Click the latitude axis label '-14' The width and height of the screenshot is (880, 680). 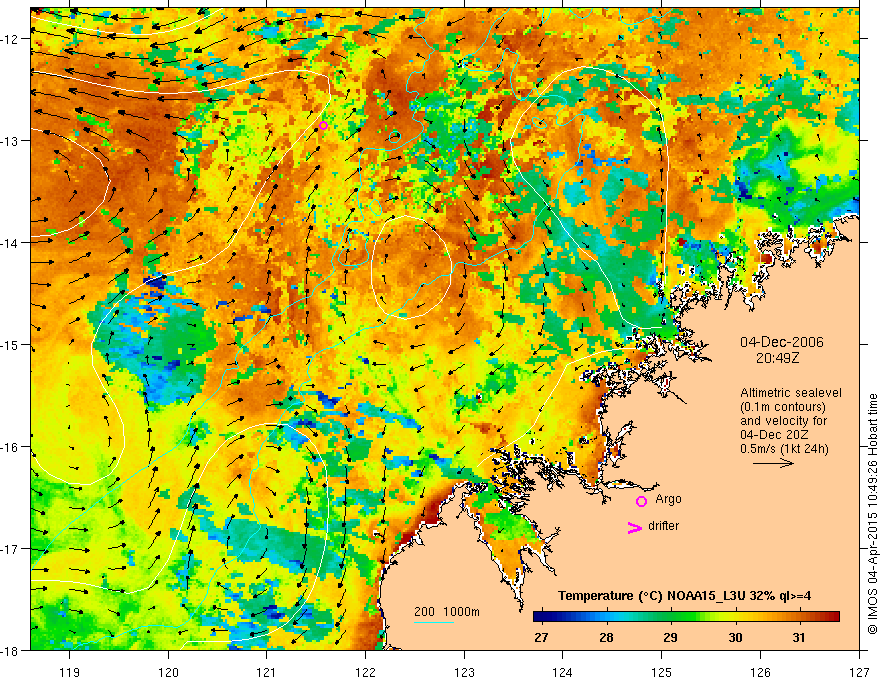pyautogui.click(x=10, y=242)
